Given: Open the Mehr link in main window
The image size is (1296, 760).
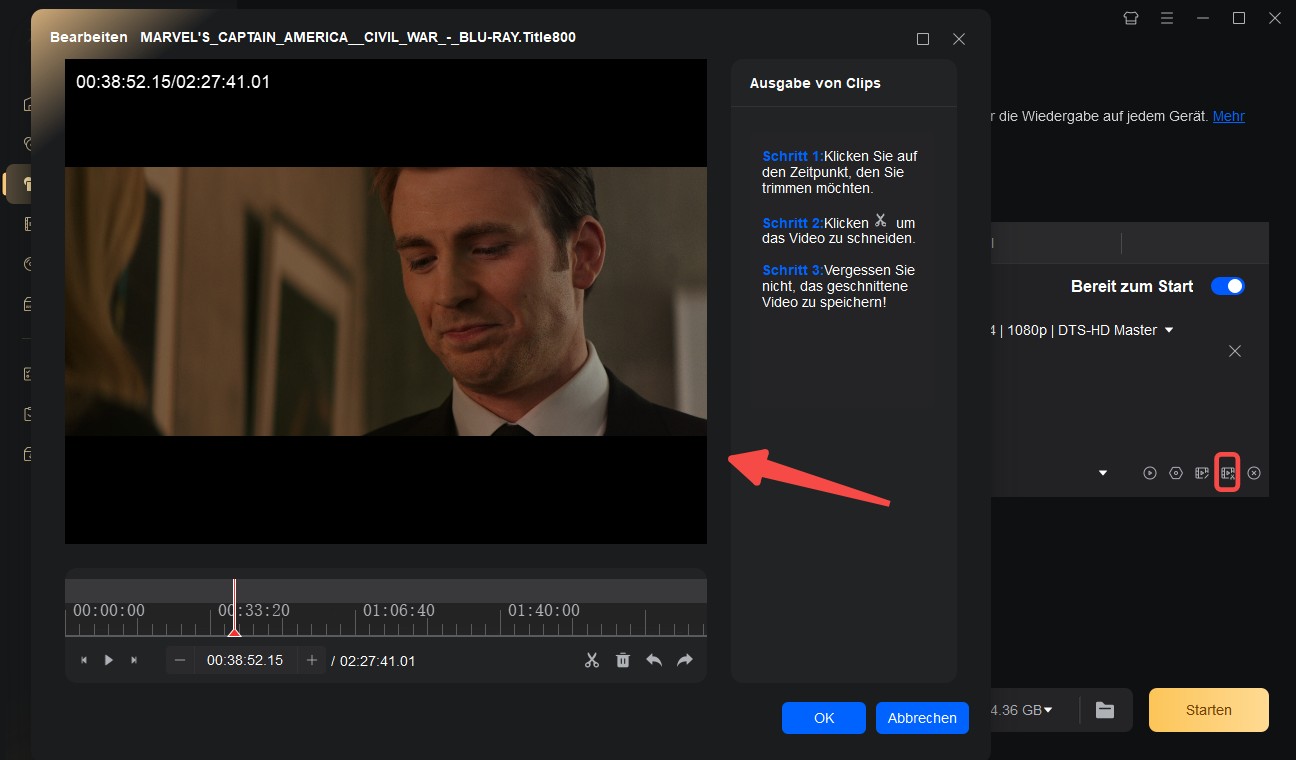Looking at the screenshot, I should pyautogui.click(x=1229, y=116).
